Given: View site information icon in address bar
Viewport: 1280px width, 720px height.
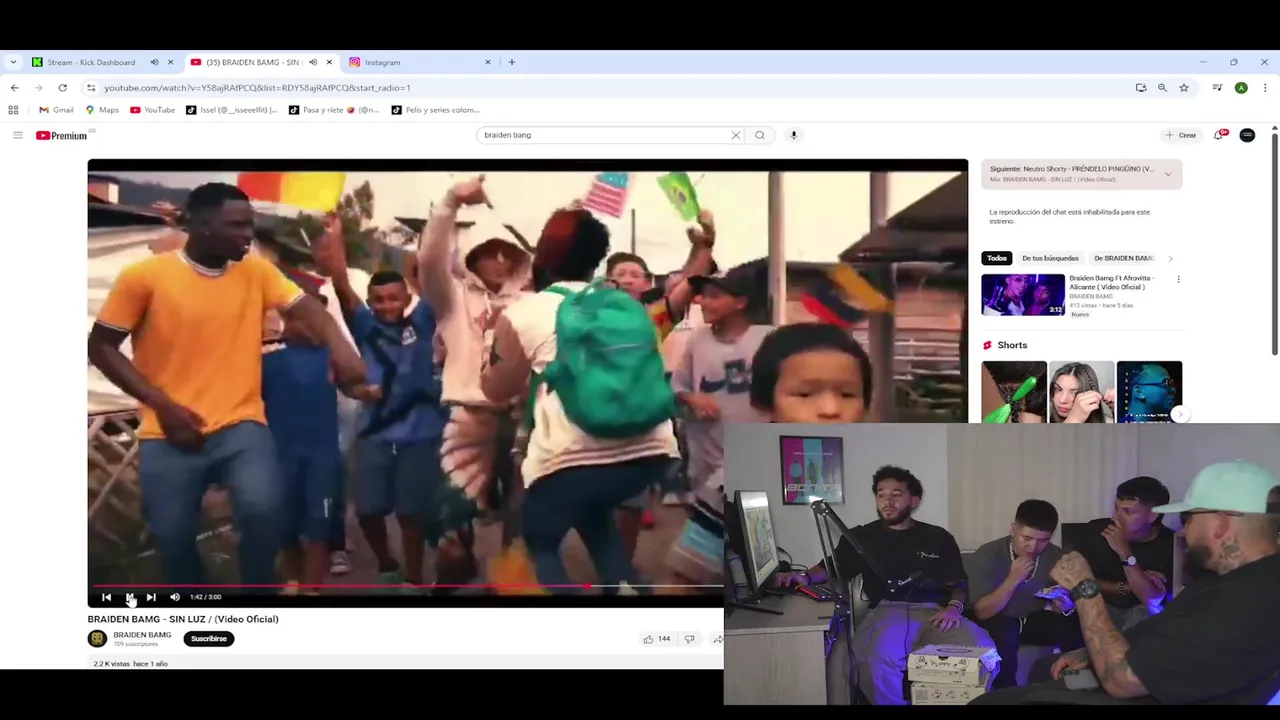Looking at the screenshot, I should click(91, 88).
